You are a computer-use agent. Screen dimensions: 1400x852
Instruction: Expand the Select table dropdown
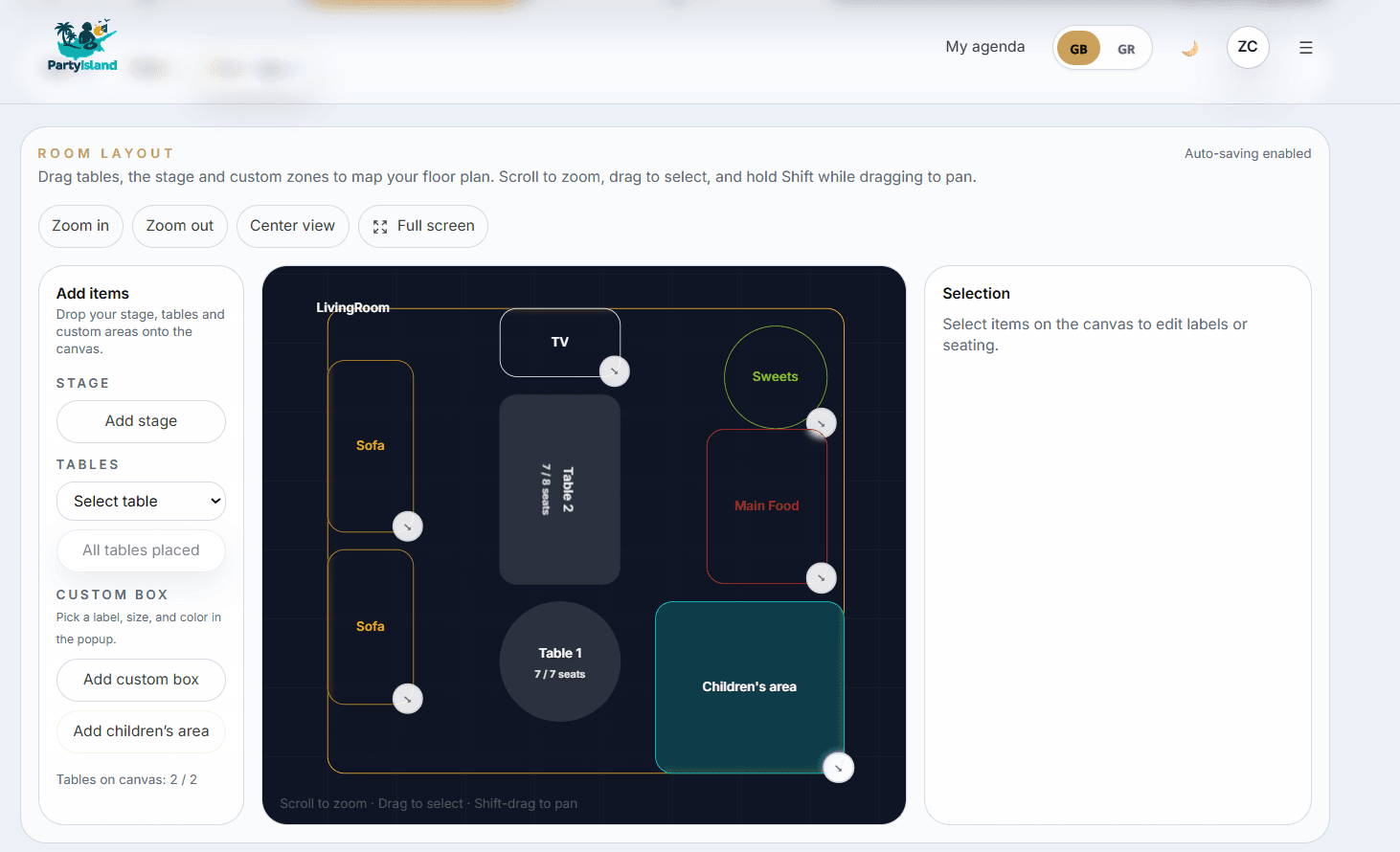tap(141, 501)
